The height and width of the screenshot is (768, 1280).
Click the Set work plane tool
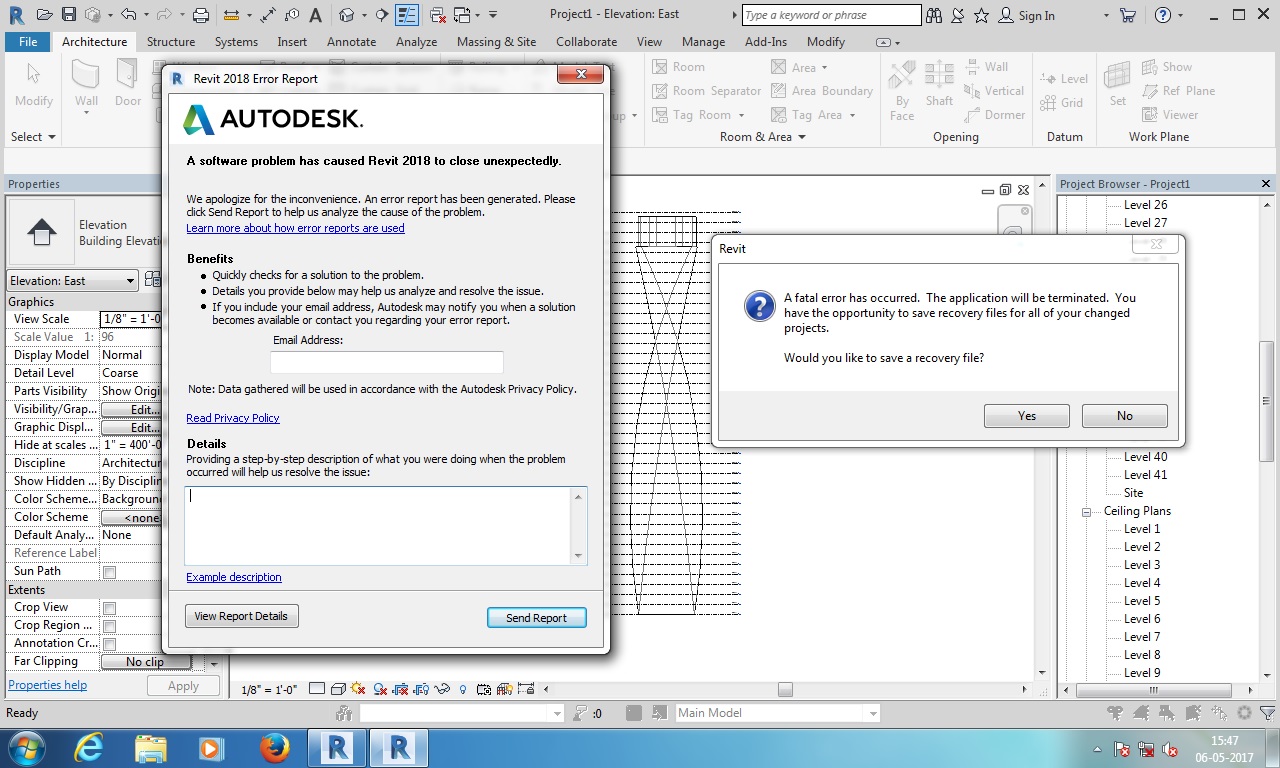1118,84
